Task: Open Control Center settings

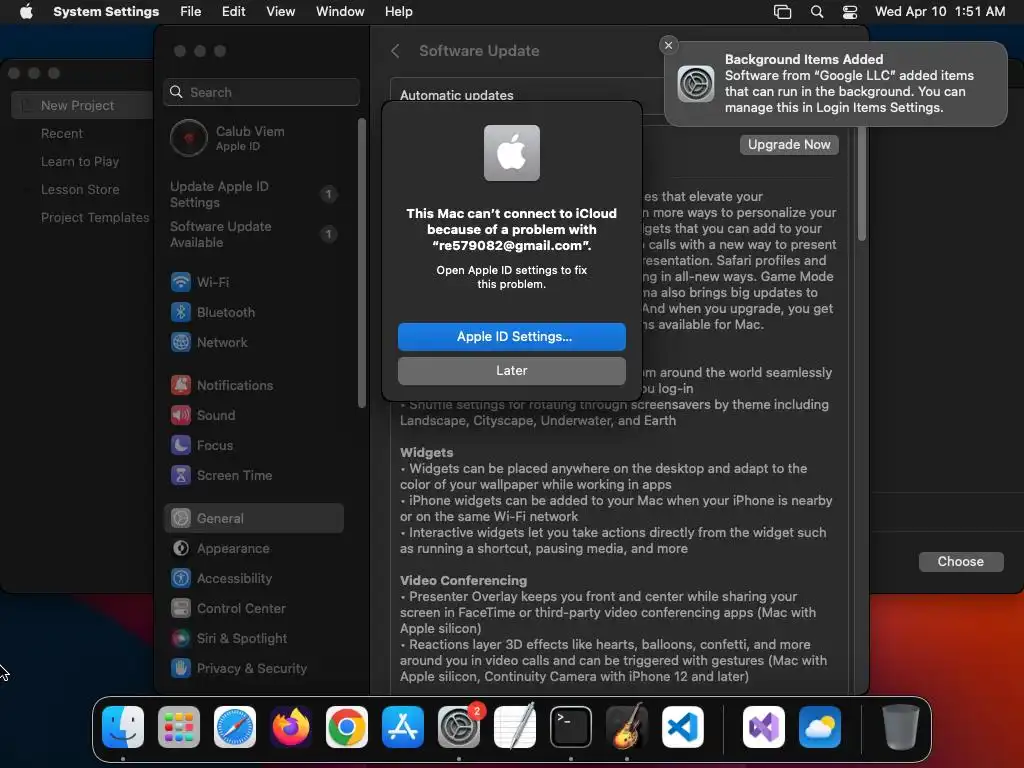Action: pos(253,609)
